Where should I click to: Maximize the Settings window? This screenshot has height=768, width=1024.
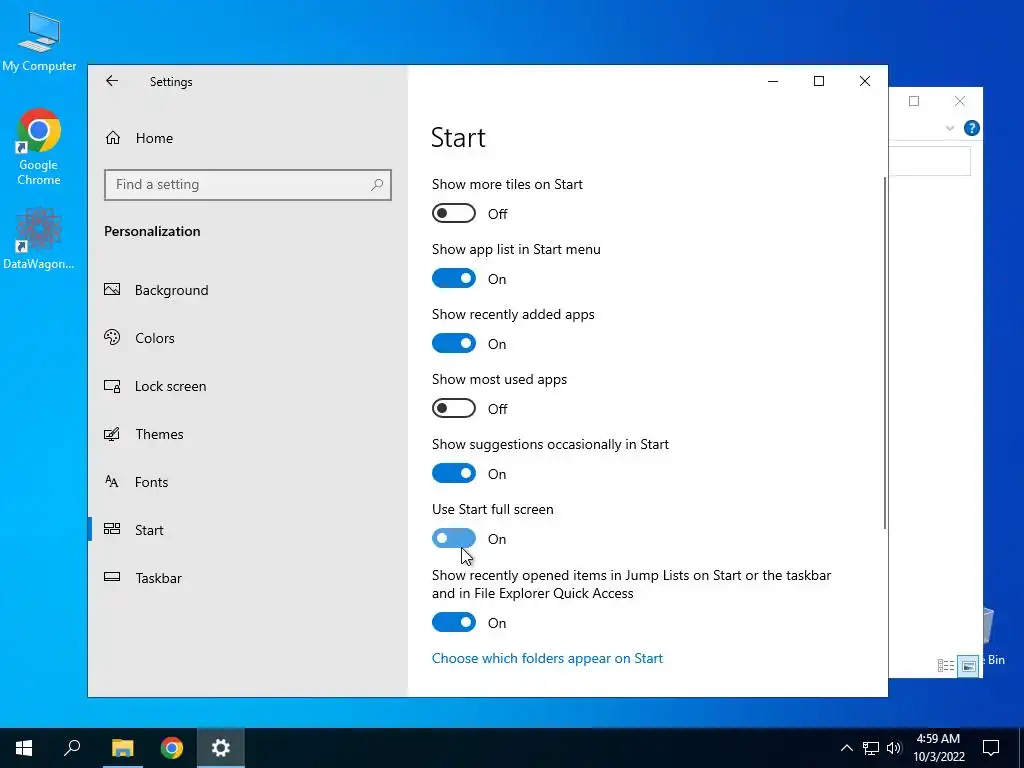[819, 81]
